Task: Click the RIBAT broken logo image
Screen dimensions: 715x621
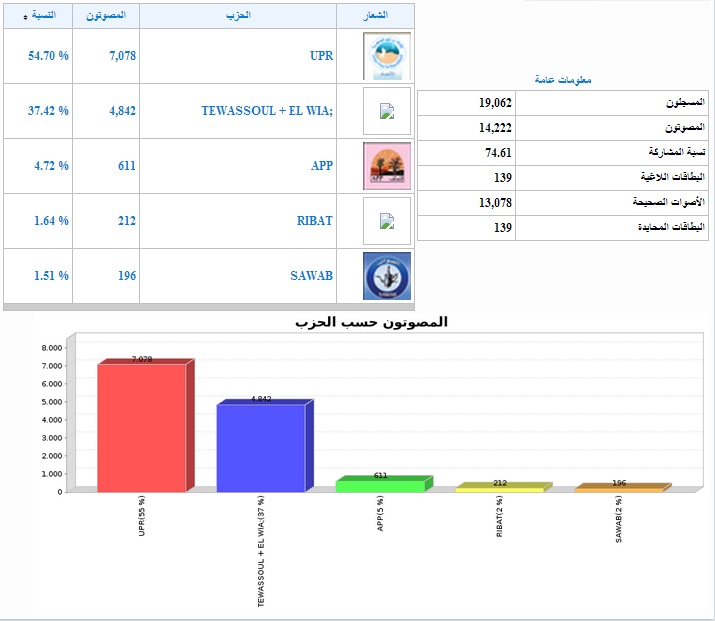Action: tap(386, 221)
